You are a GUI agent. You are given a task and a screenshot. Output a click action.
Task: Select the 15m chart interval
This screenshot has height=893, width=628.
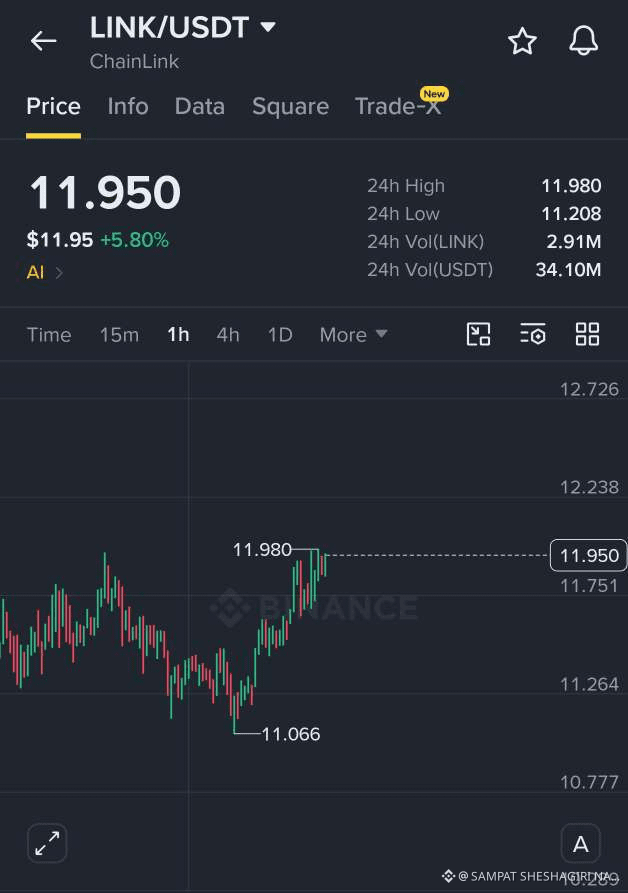point(120,335)
